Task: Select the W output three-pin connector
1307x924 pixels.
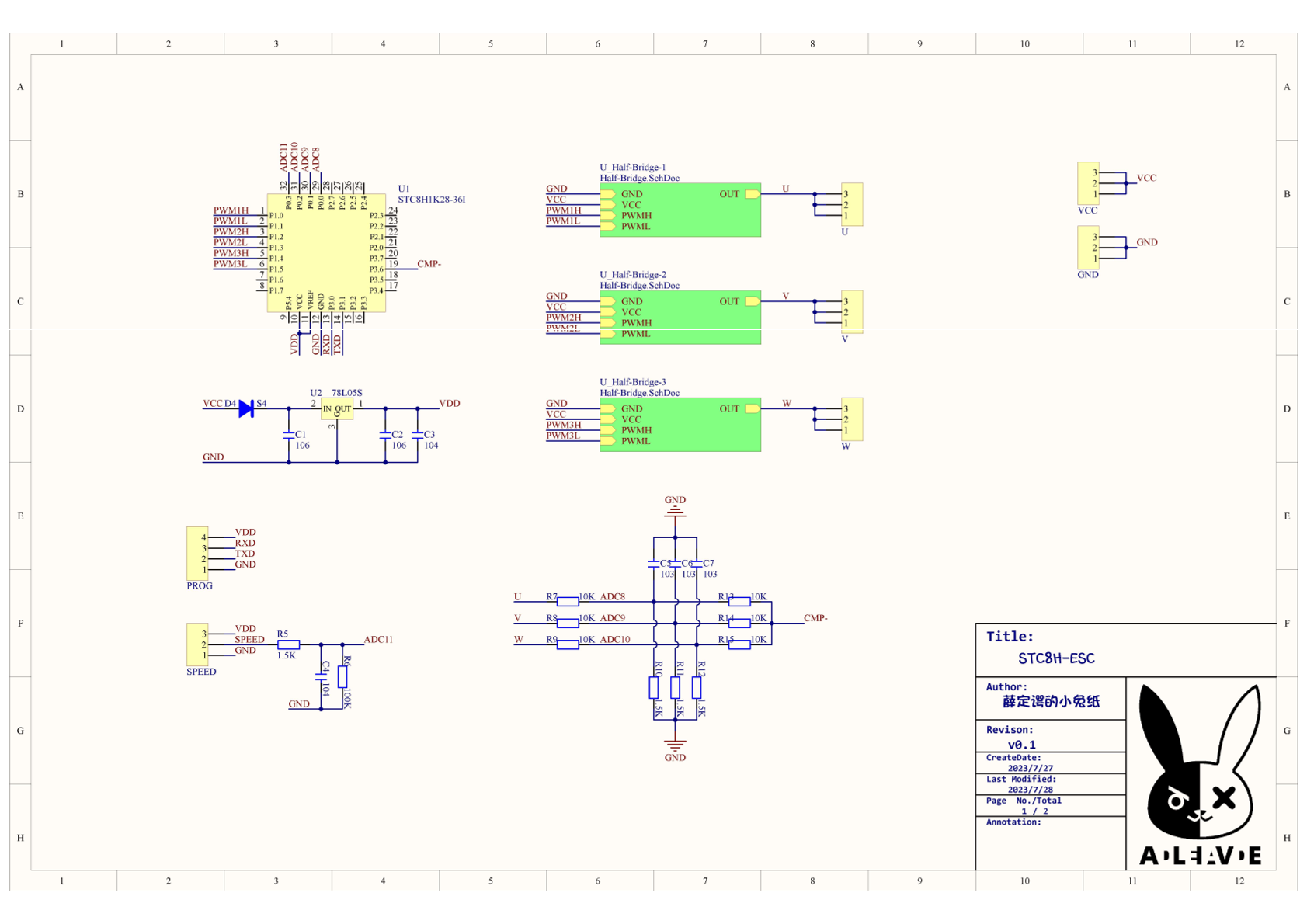Action: point(852,419)
